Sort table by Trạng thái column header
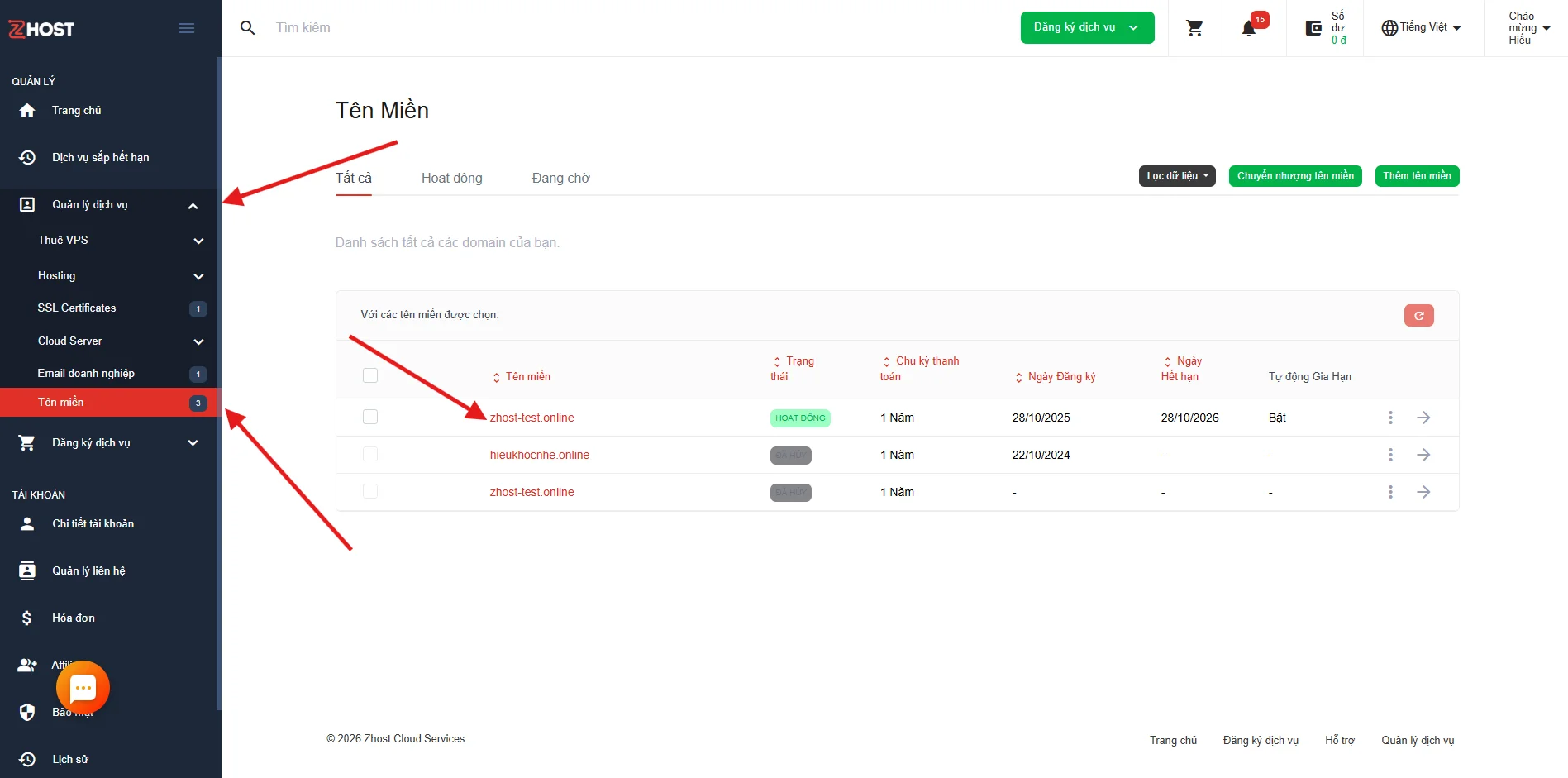1568x778 pixels. [x=792, y=369]
